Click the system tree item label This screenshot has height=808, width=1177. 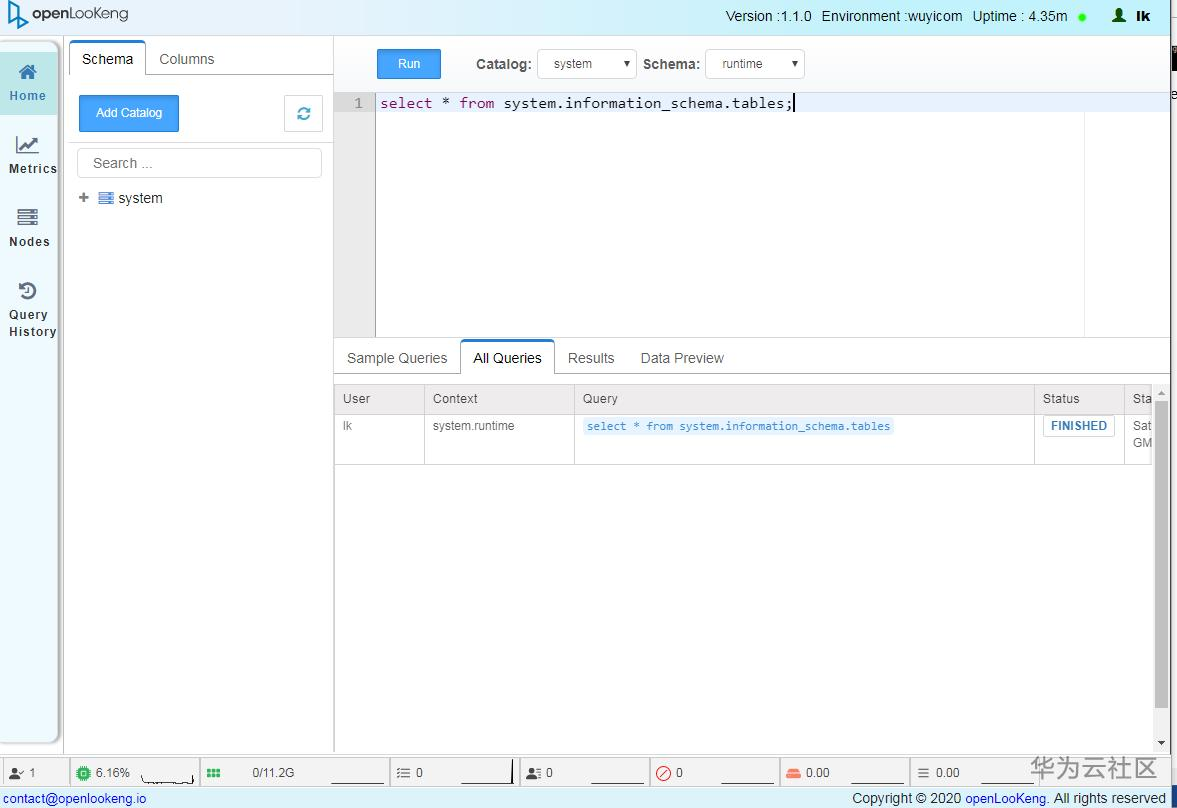click(140, 198)
